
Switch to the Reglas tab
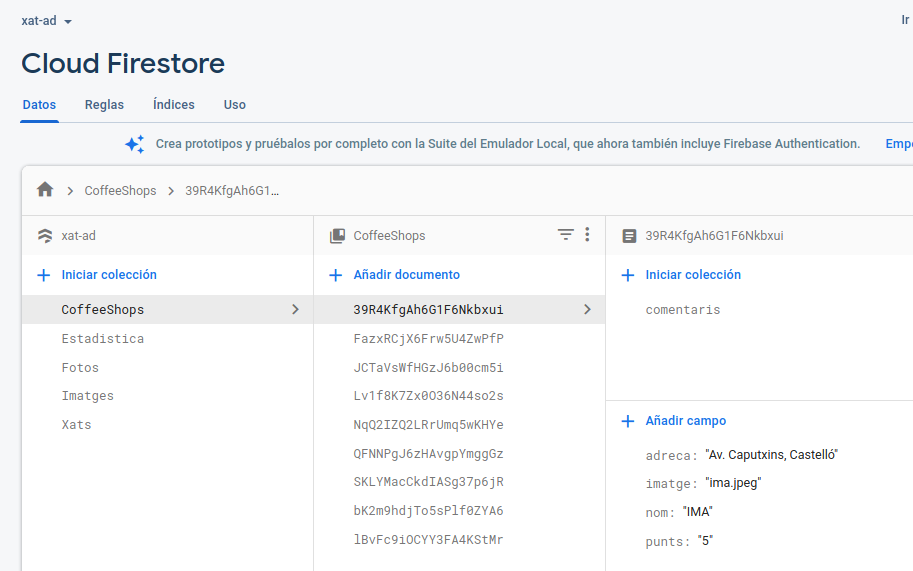click(x=104, y=105)
